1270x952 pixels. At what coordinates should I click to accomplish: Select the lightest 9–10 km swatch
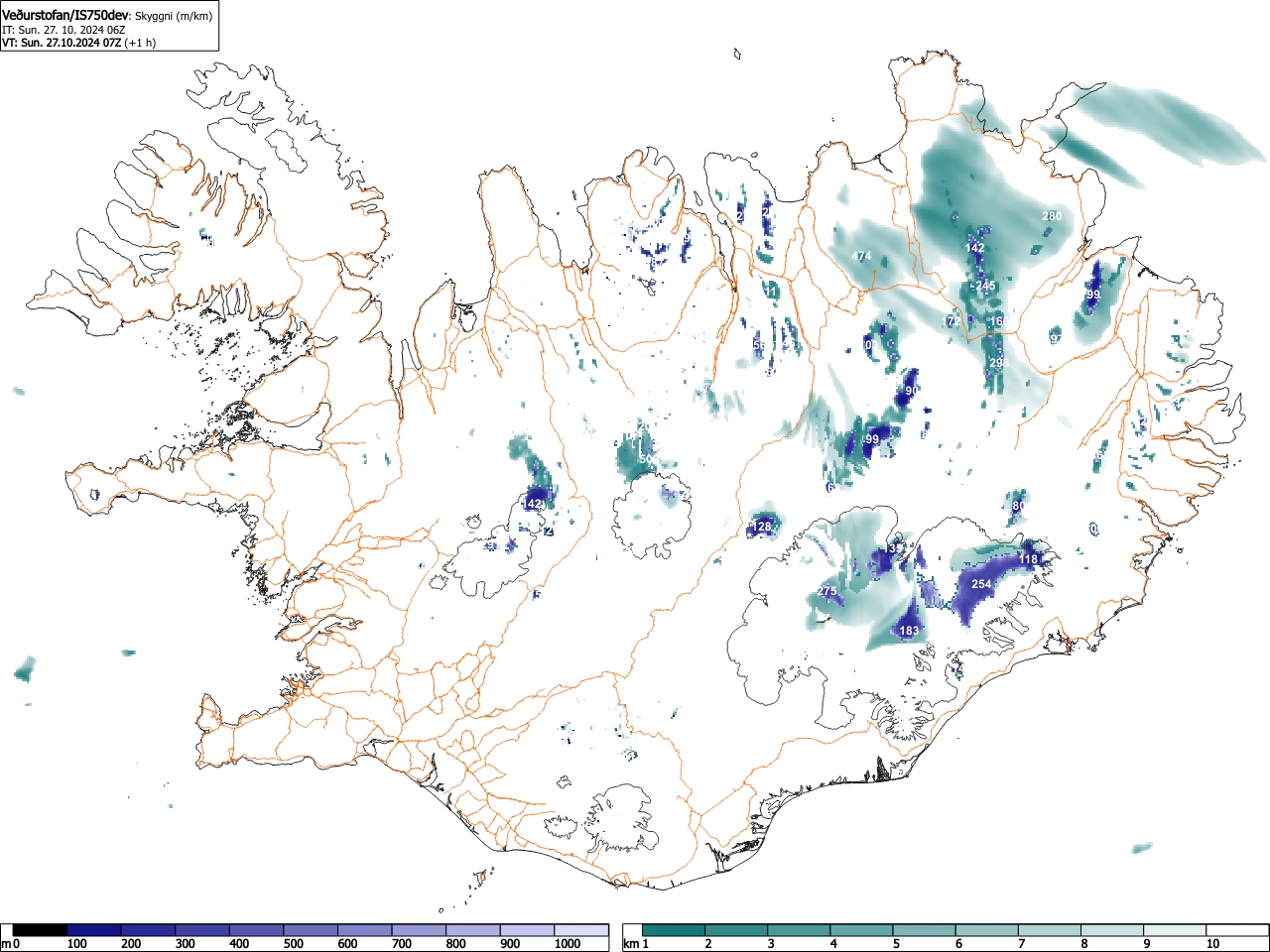[1175, 930]
